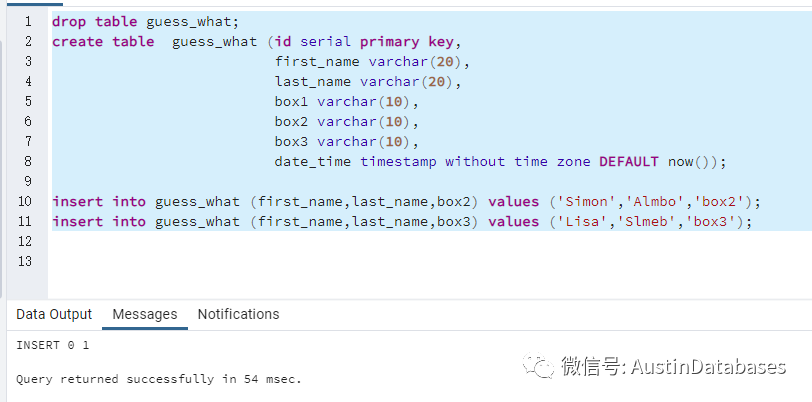This screenshot has width=812, height=402.
Task: Switch to the Messages tab
Action: pyautogui.click(x=145, y=314)
